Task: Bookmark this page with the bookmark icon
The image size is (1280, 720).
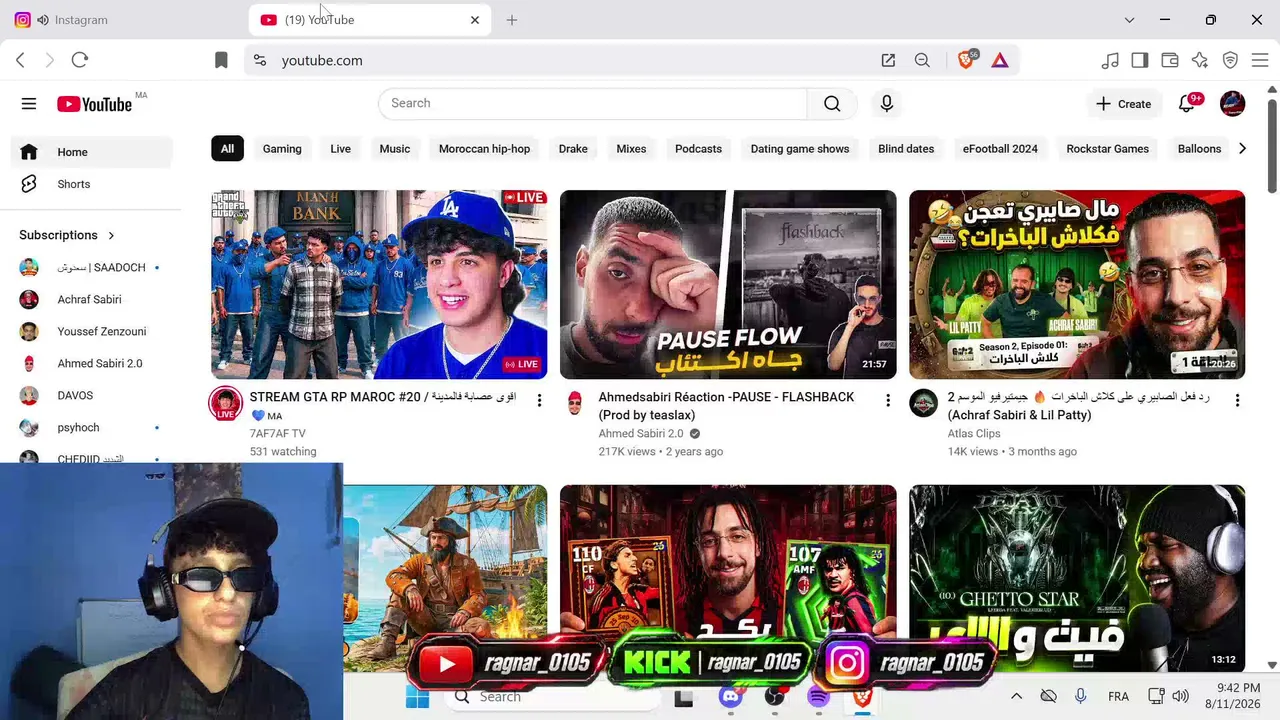Action: pos(221,60)
